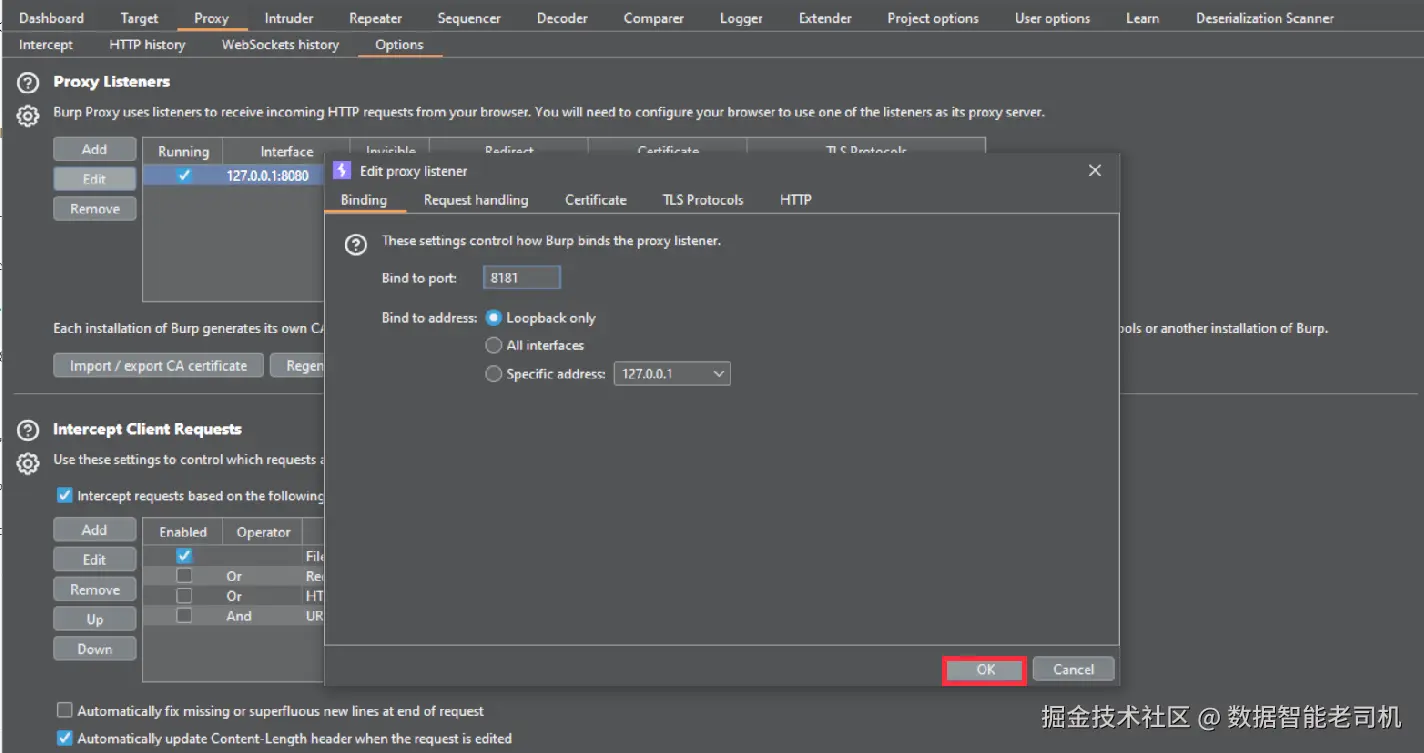The height and width of the screenshot is (753, 1424).
Task: Click the Running column header
Action: [183, 152]
